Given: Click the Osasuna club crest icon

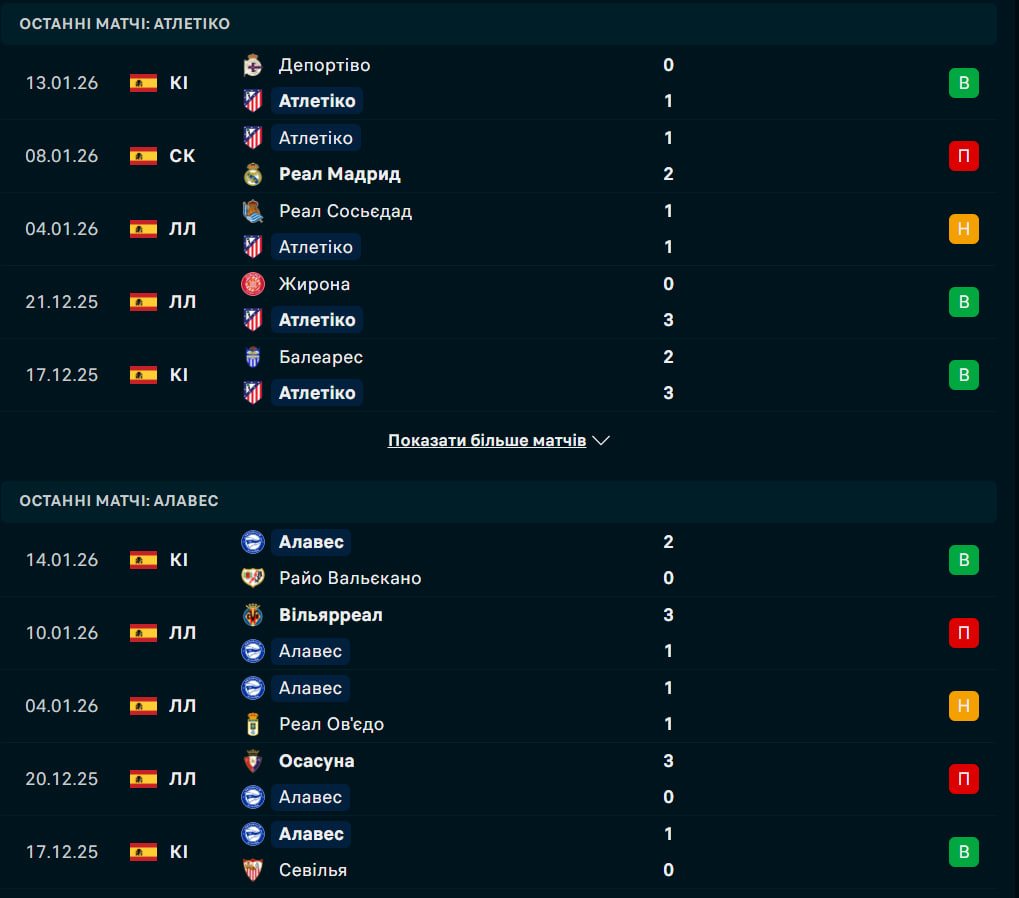Looking at the screenshot, I should tap(253, 761).
